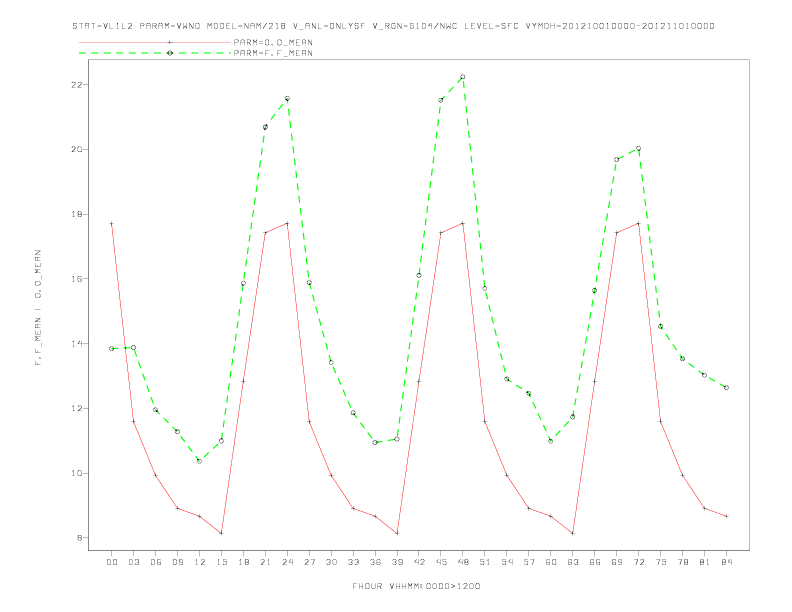
Task: Click the y-axis tick label 14
Action: pos(77,344)
